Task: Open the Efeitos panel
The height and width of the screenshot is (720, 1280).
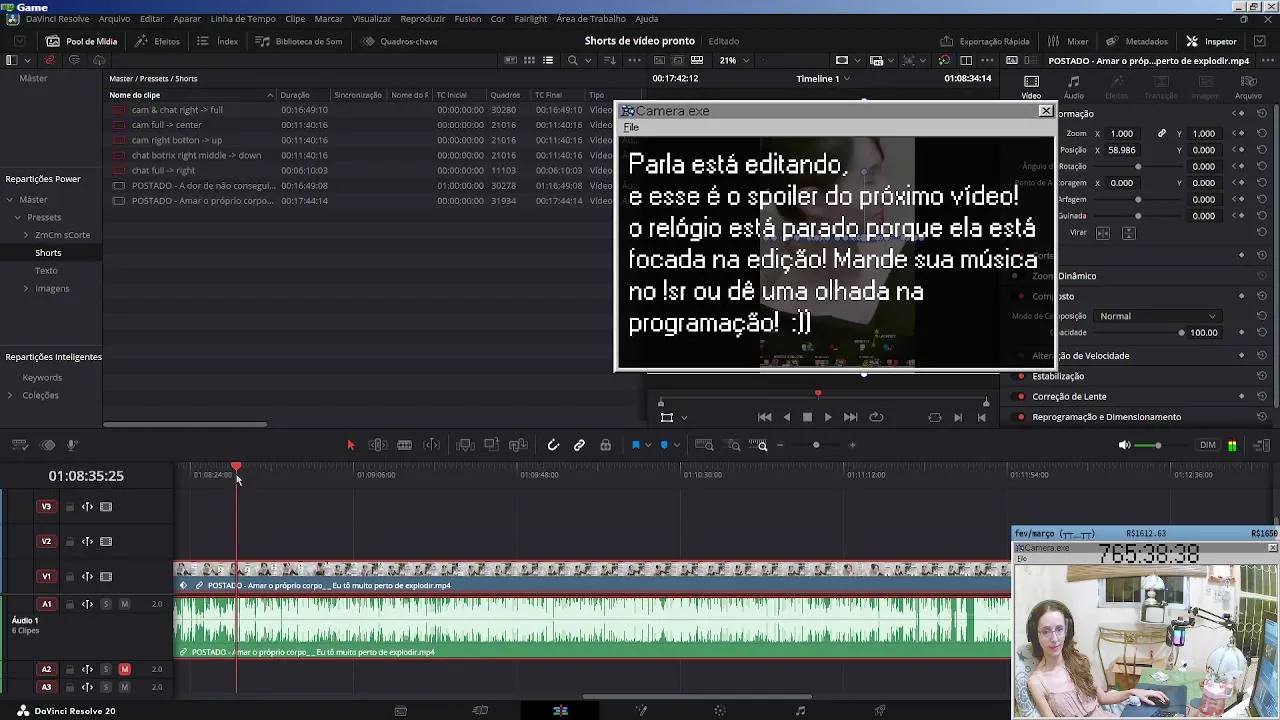Action: pyautogui.click(x=158, y=41)
